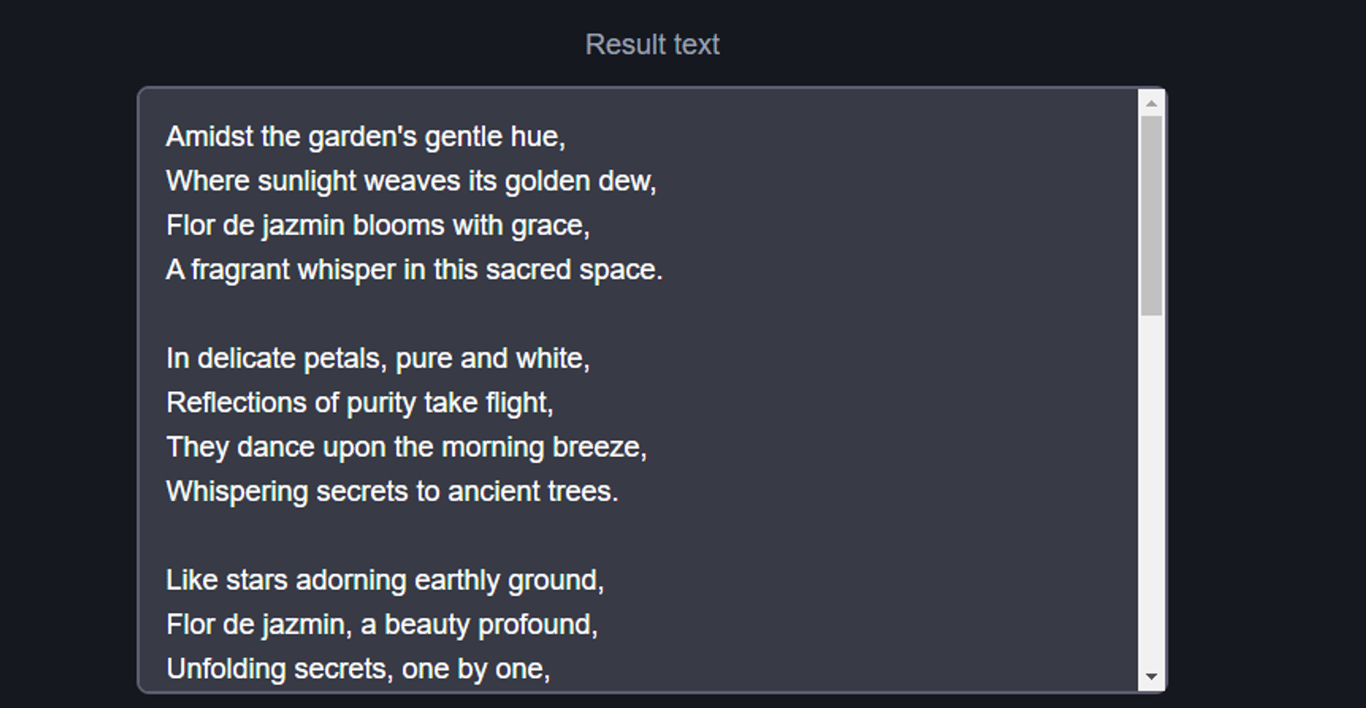Click the line 'Whispering secrets to ancient trees.'
Viewport: 1366px width, 708px height.
[392, 491]
